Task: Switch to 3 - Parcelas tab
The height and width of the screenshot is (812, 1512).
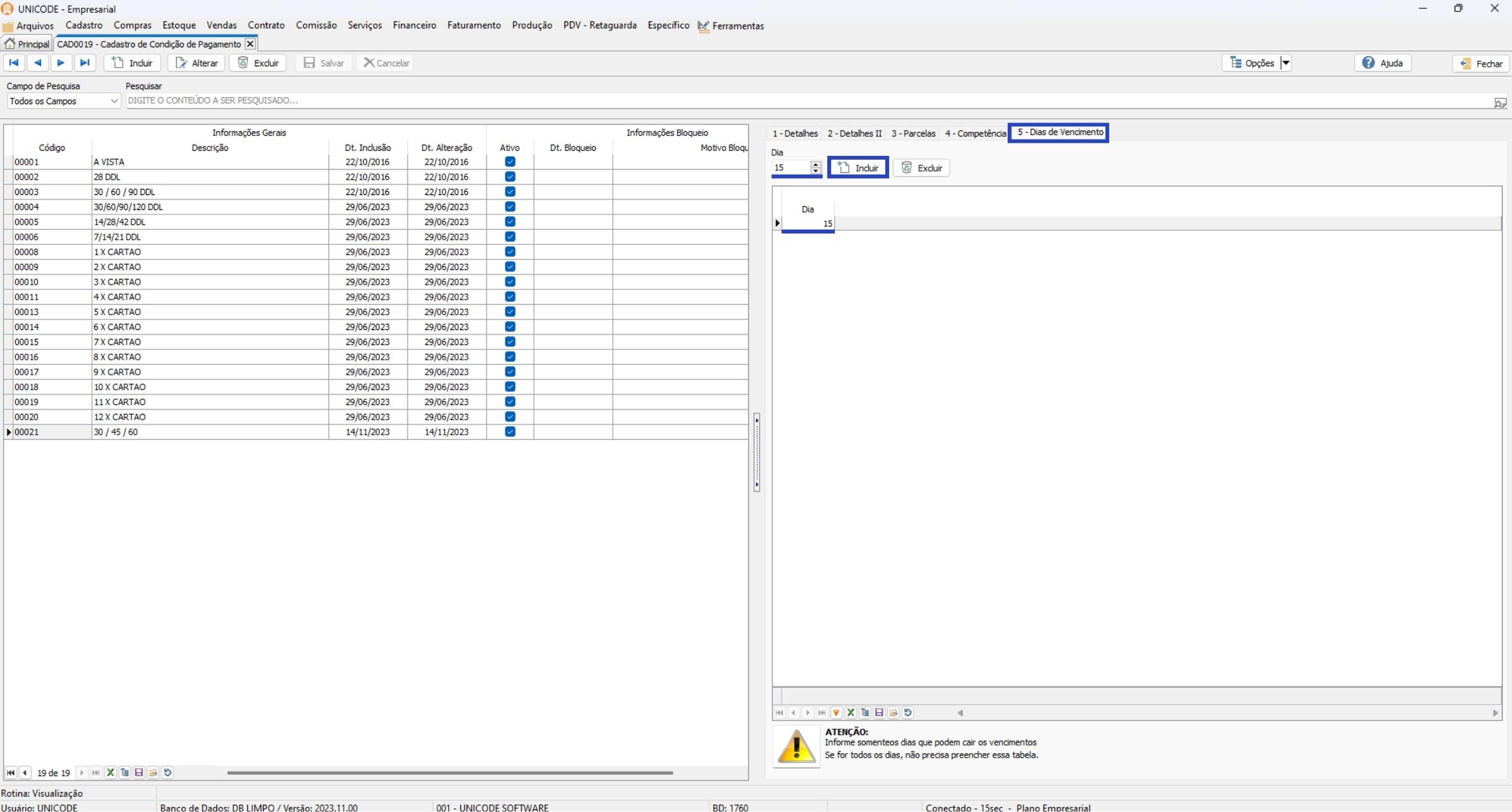Action: [x=913, y=133]
